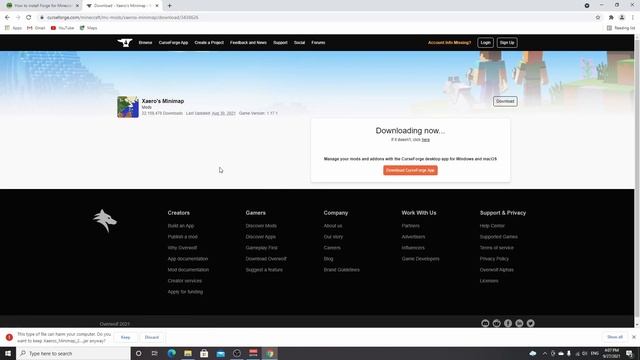Viewport: 640px width, 360px height.
Task: Open the CurseForge App menu item
Action: coord(173,42)
